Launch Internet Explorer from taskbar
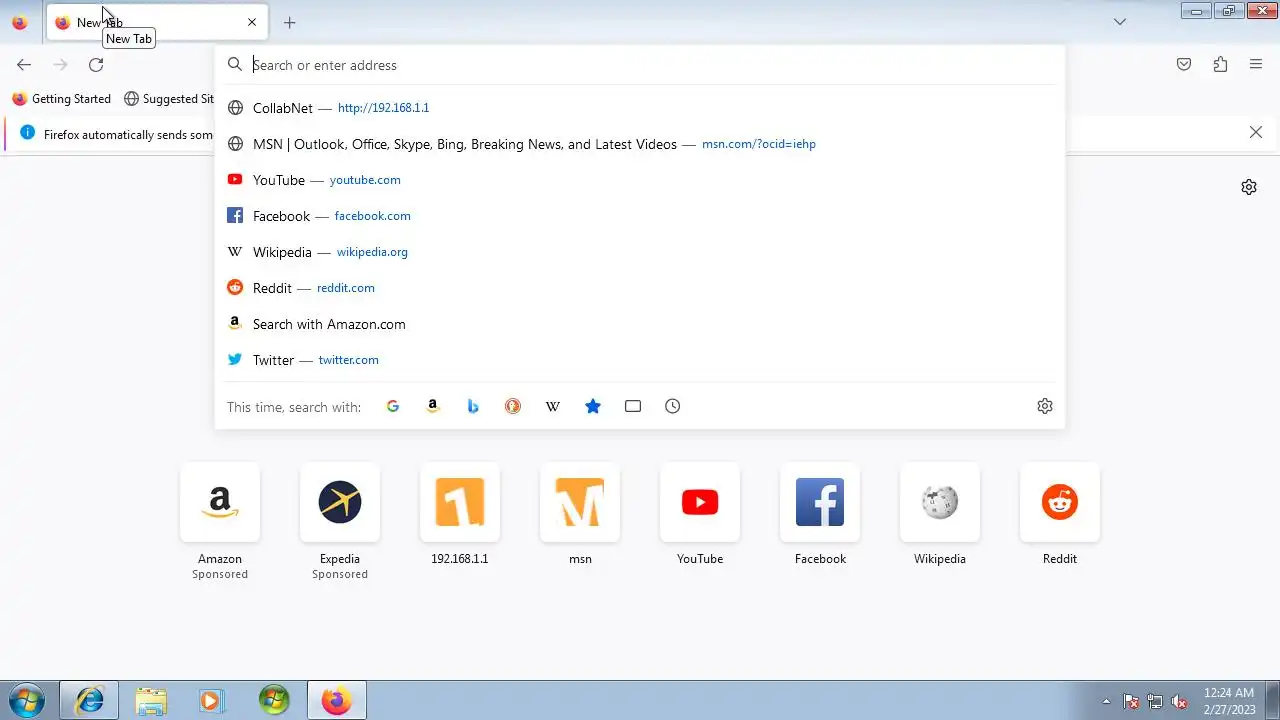Image resolution: width=1280 pixels, height=720 pixels. [x=89, y=701]
